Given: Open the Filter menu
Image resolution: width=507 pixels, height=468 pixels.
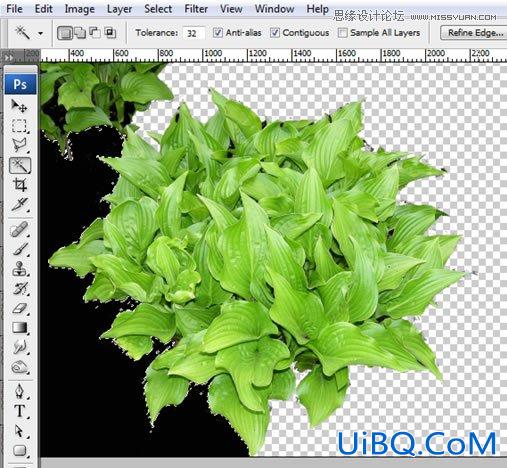Looking at the screenshot, I should point(196,9).
